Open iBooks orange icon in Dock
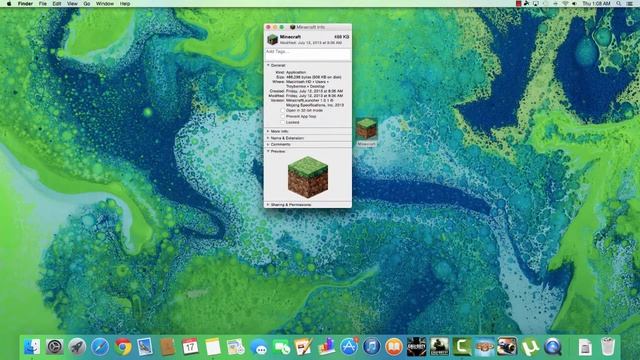The height and width of the screenshot is (360, 640). (x=394, y=347)
